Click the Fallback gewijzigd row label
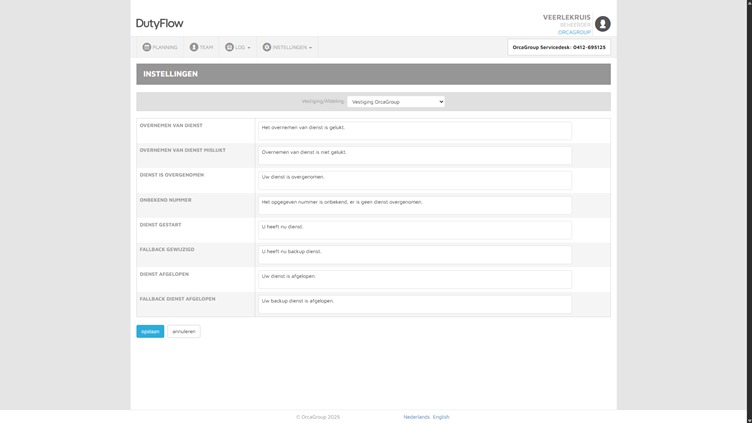The image size is (752, 423). coord(167,249)
